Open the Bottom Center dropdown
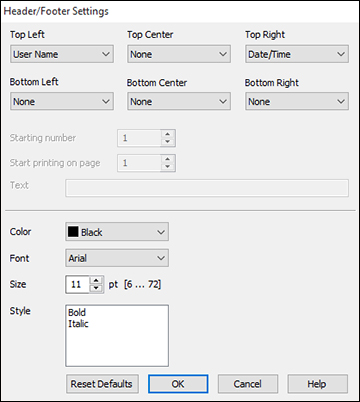Viewport: 360px width, 402px height. (179, 101)
